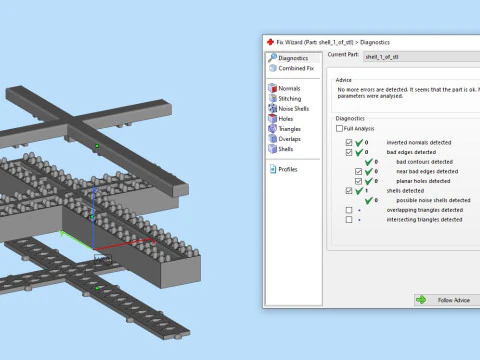Open the Noise Shells page
This screenshot has height=360, width=480.
pyautogui.click(x=294, y=109)
